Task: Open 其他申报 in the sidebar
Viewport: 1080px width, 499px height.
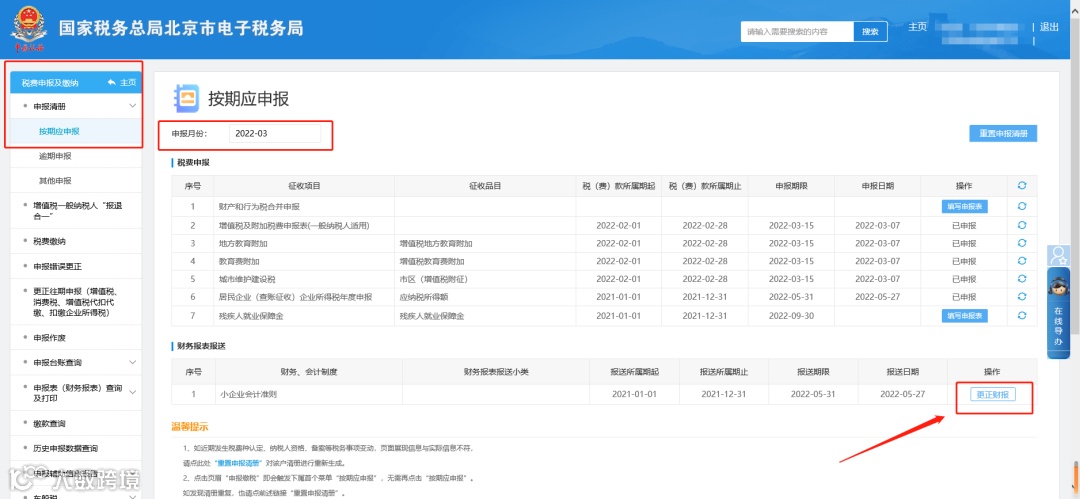Action: tap(55, 181)
